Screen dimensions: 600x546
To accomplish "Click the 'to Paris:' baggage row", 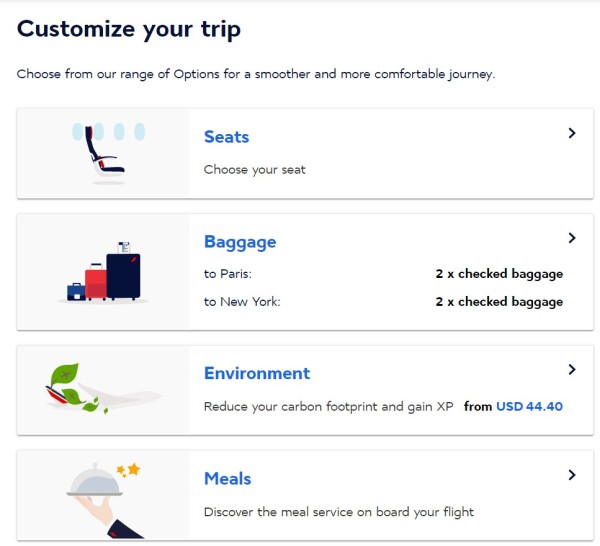I will (227, 274).
